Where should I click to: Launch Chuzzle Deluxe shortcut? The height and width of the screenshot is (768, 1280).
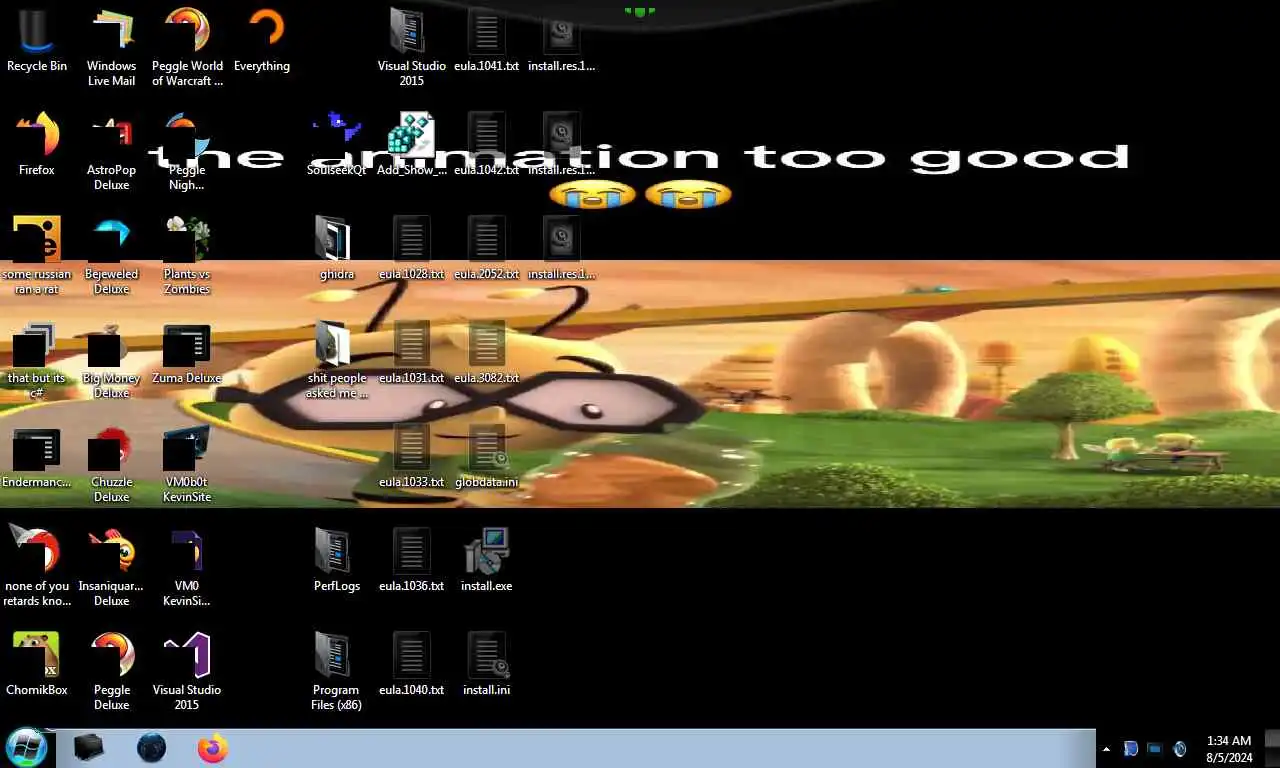(x=111, y=463)
